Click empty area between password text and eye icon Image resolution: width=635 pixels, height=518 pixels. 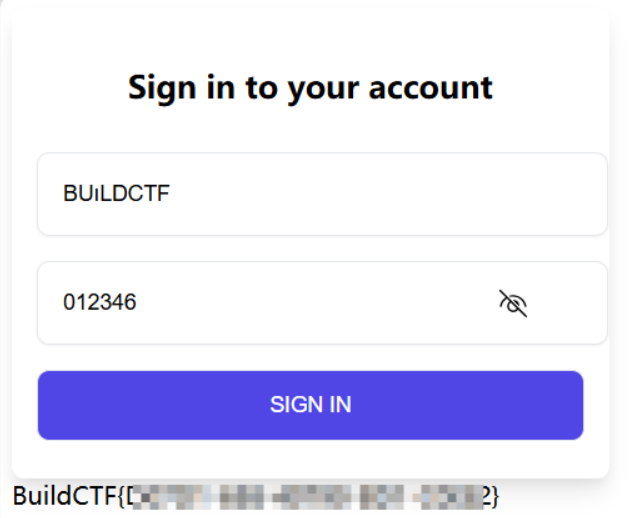click(316, 303)
